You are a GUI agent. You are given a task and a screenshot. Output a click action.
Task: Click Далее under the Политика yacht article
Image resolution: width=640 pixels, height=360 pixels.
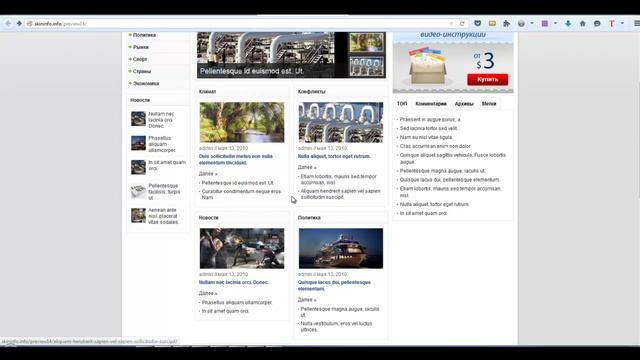307,300
